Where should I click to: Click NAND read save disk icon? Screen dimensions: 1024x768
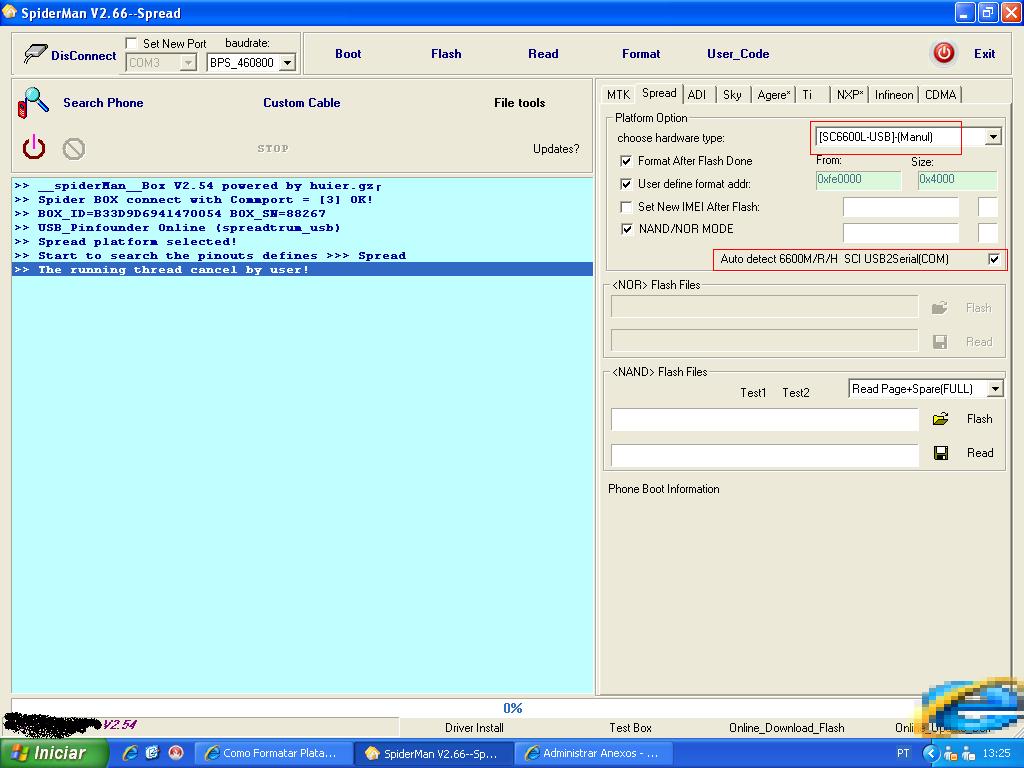(940, 453)
